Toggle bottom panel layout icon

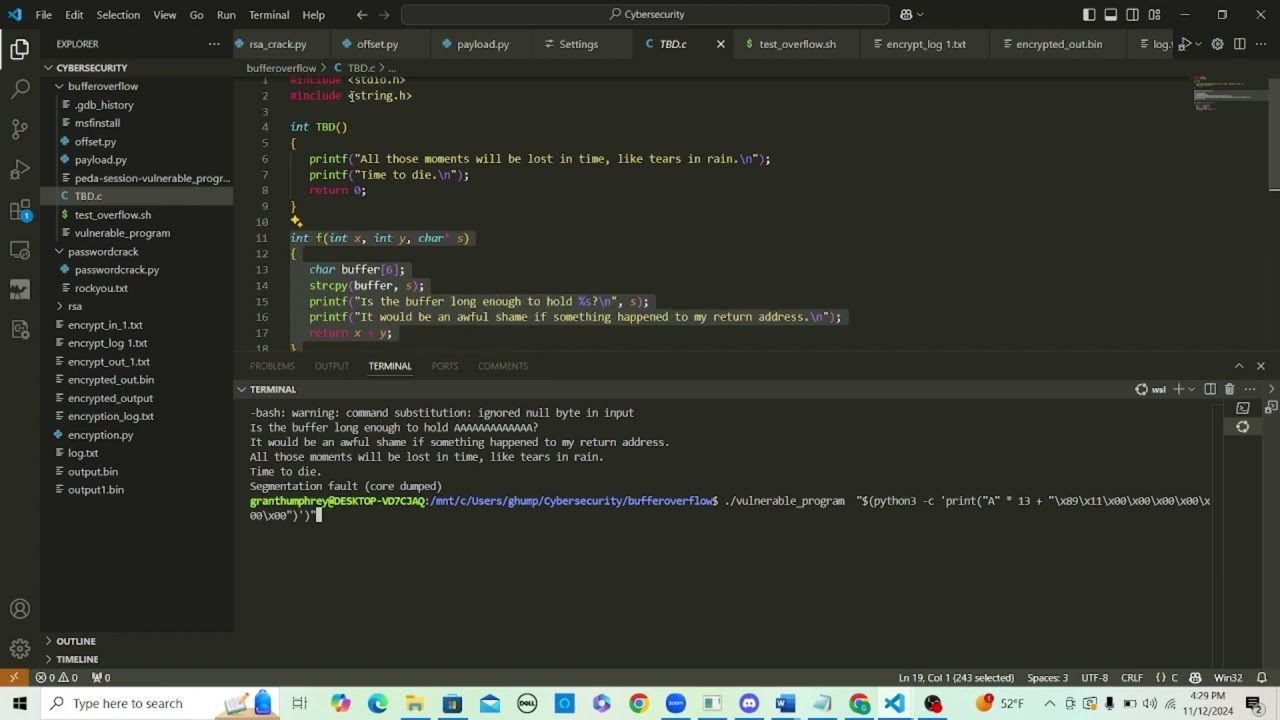pos(1111,15)
